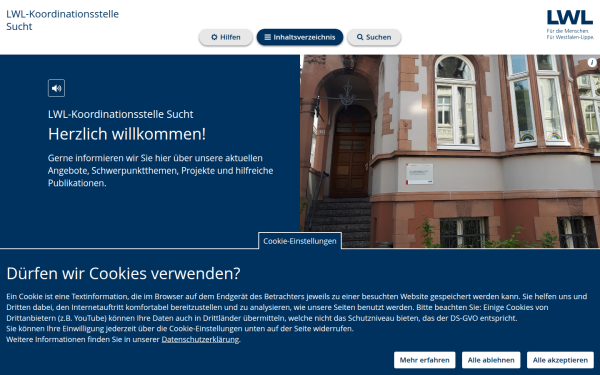This screenshot has height=375, width=600.
Task: Open the Inhaltsverzeichnis menu
Action: pos(300,37)
